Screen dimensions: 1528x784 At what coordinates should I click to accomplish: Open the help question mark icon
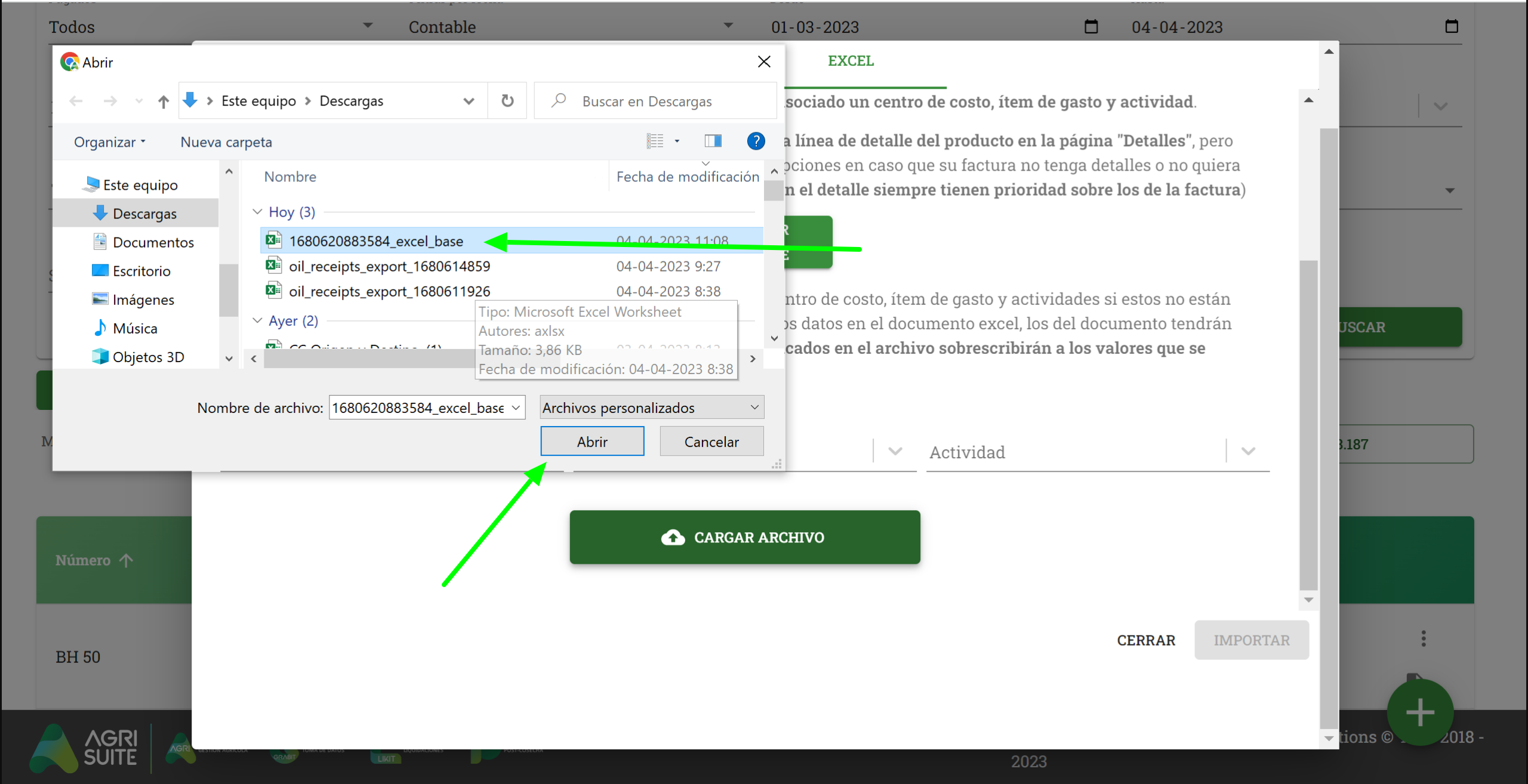756,141
